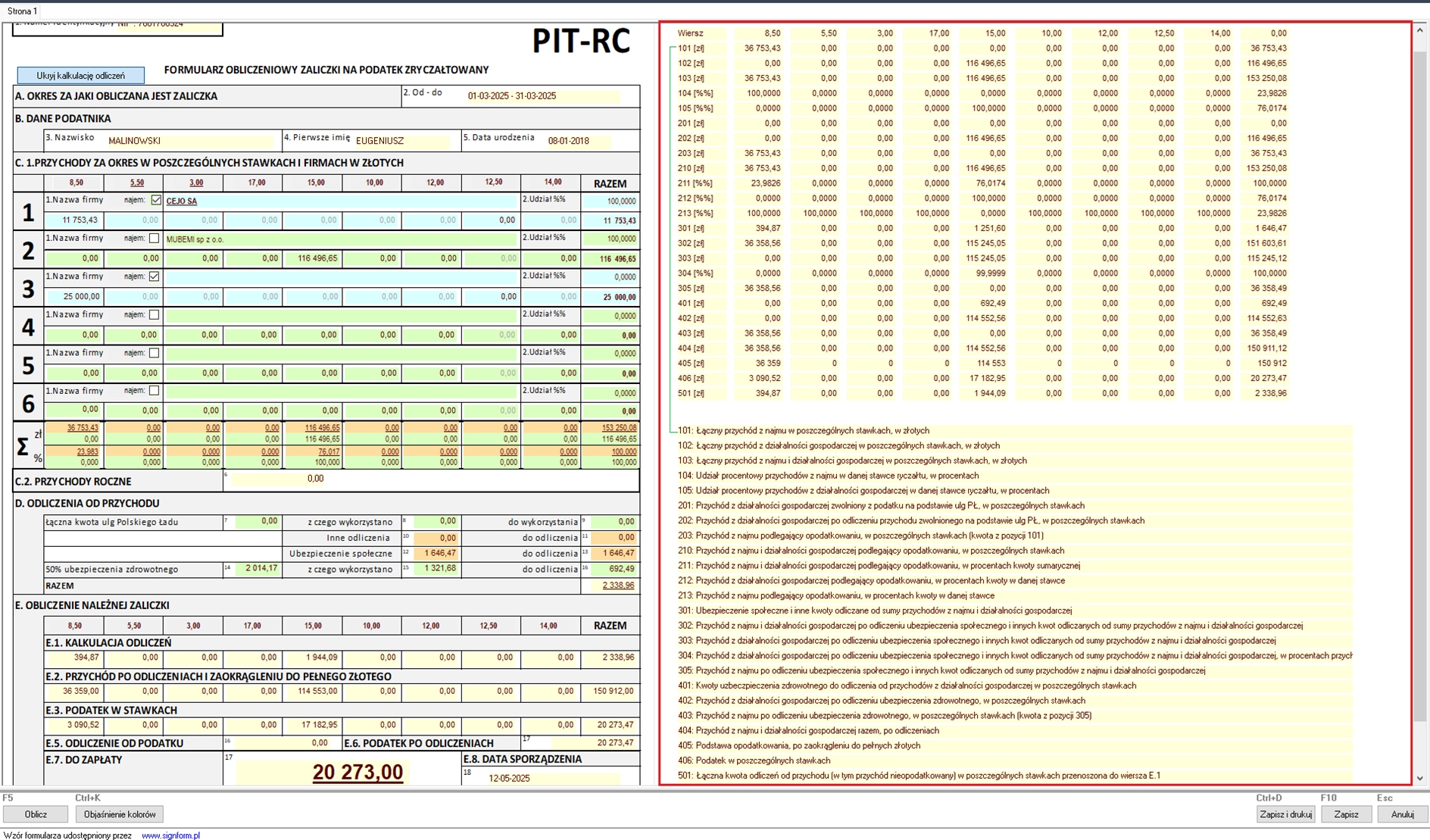This screenshot has height=840, width=1430.
Task: Uncheck the najem checkbox for firm 1
Action: [x=156, y=201]
